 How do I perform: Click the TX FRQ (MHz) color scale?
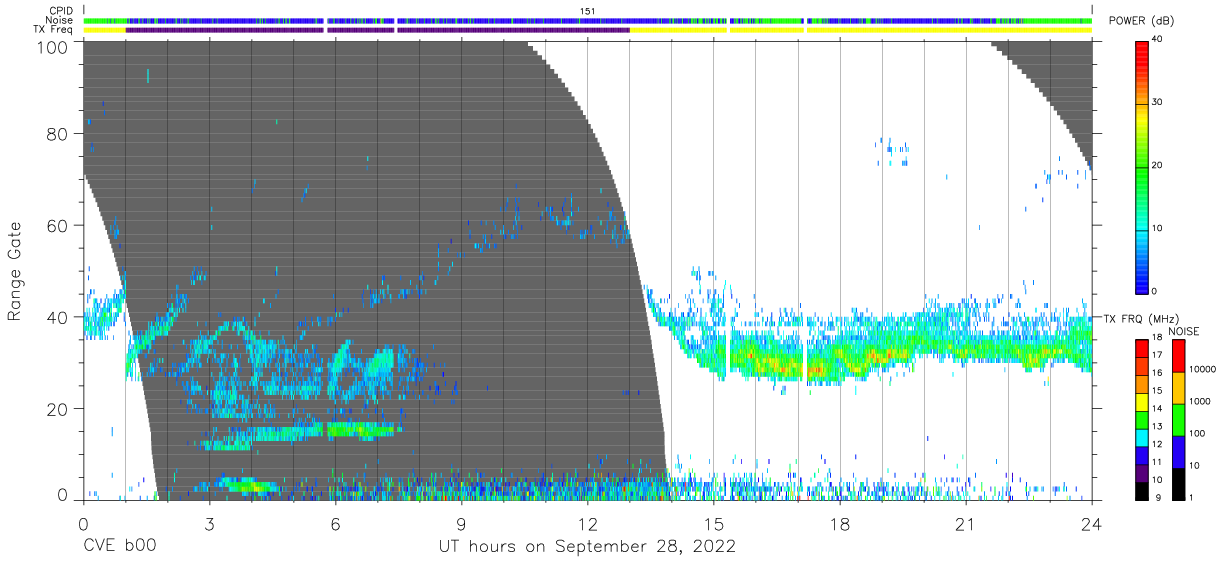click(x=1142, y=419)
